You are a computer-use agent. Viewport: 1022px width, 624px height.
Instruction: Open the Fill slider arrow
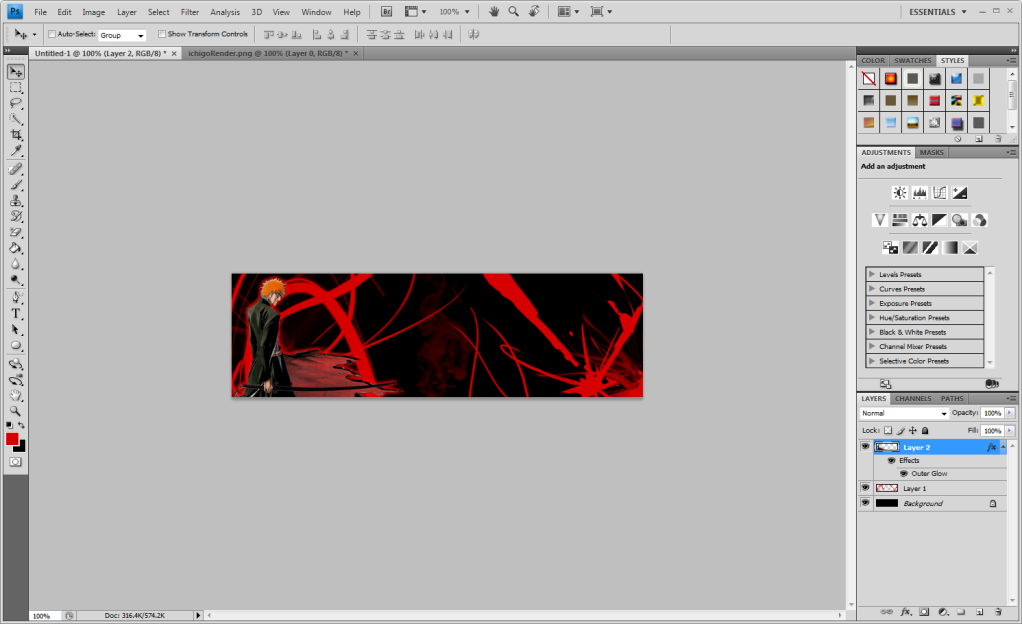coord(1010,430)
